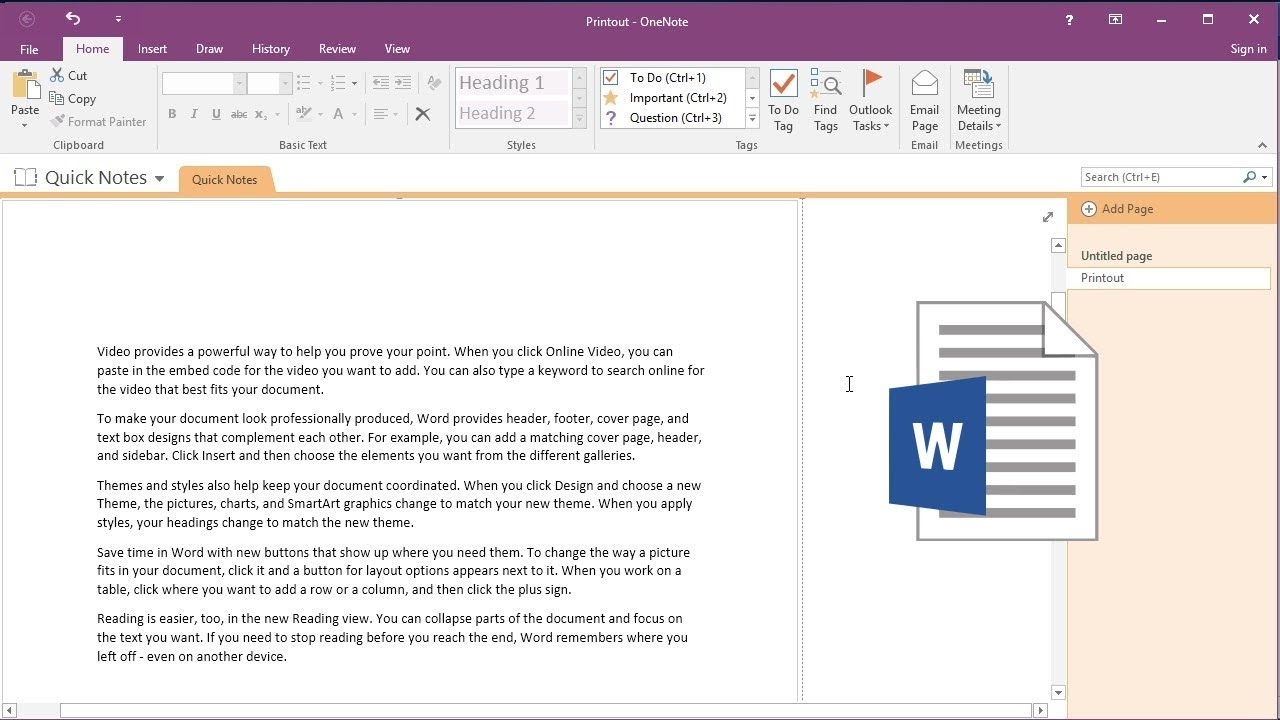Apply font color letter A
This screenshot has width=1280, height=720.
(338, 114)
